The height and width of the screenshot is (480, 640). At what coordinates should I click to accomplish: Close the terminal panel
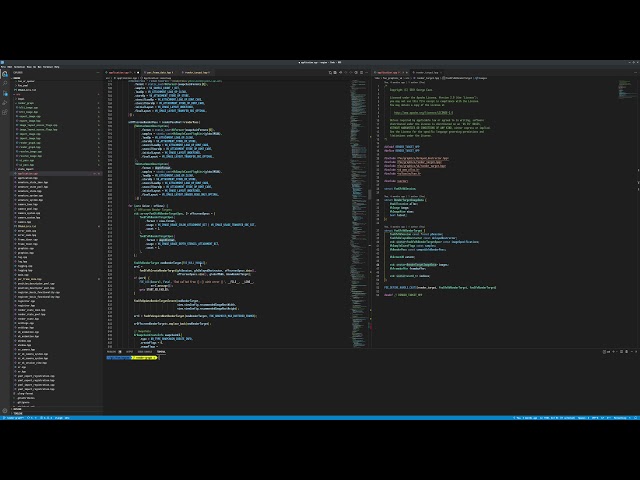(636, 351)
